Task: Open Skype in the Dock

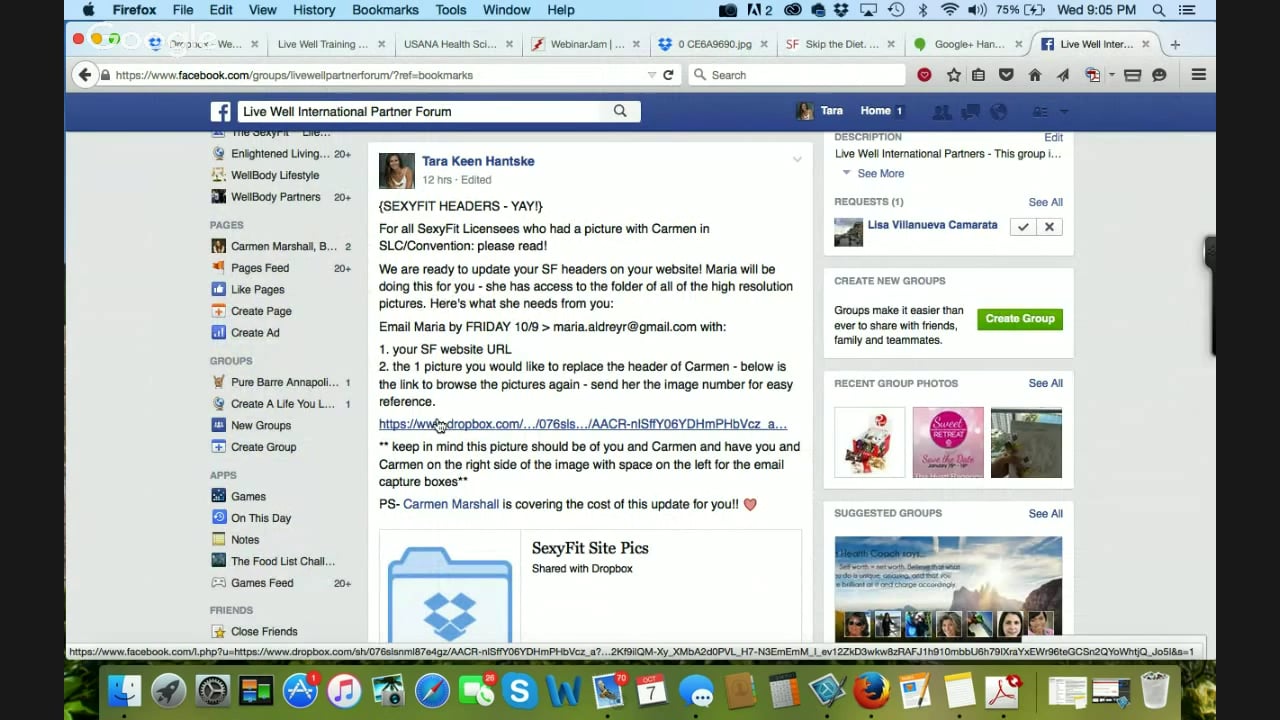Action: pyautogui.click(x=520, y=691)
